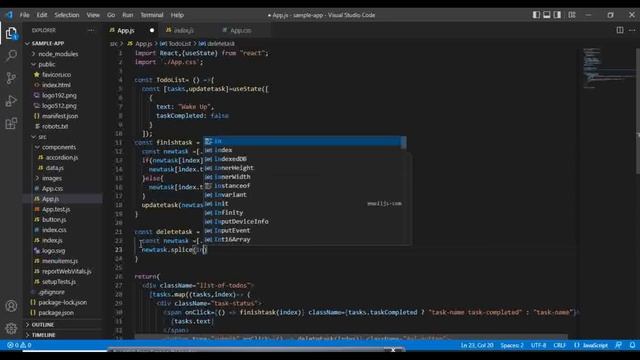The height and width of the screenshot is (360, 640).
Task: Open the File menu
Action: [24, 15]
